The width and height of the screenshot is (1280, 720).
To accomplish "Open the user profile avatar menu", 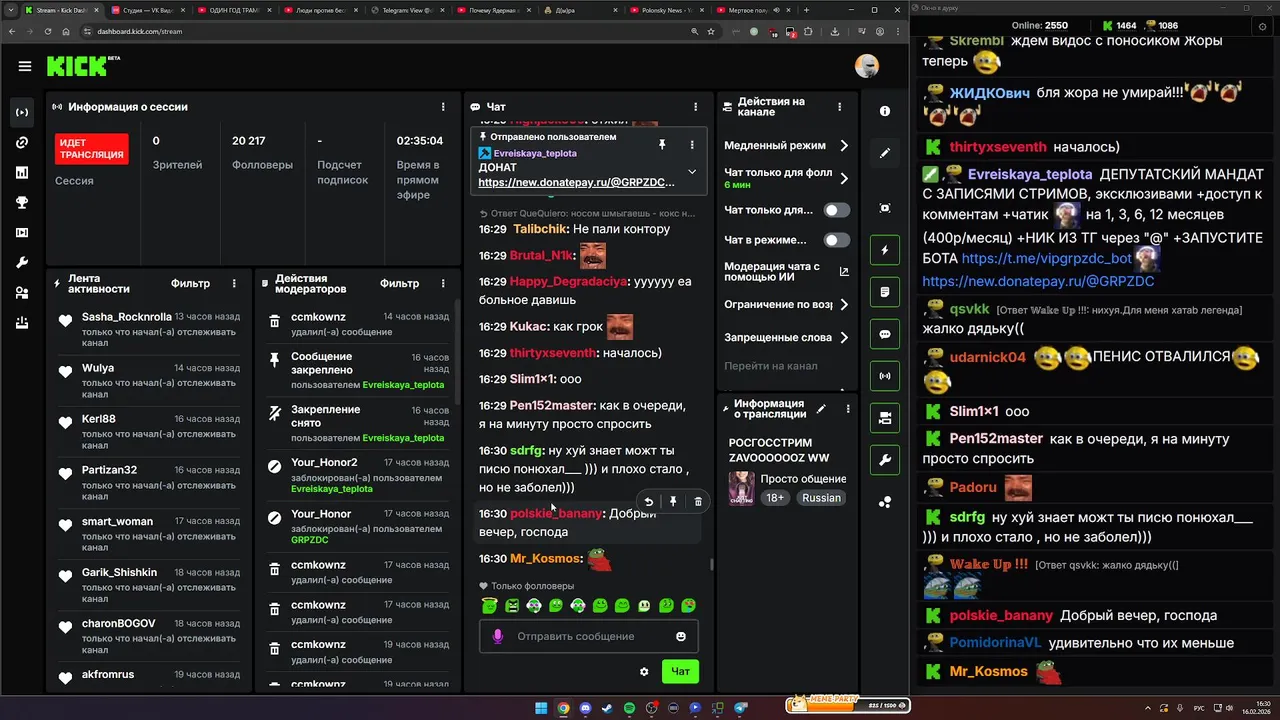I will pos(866,67).
